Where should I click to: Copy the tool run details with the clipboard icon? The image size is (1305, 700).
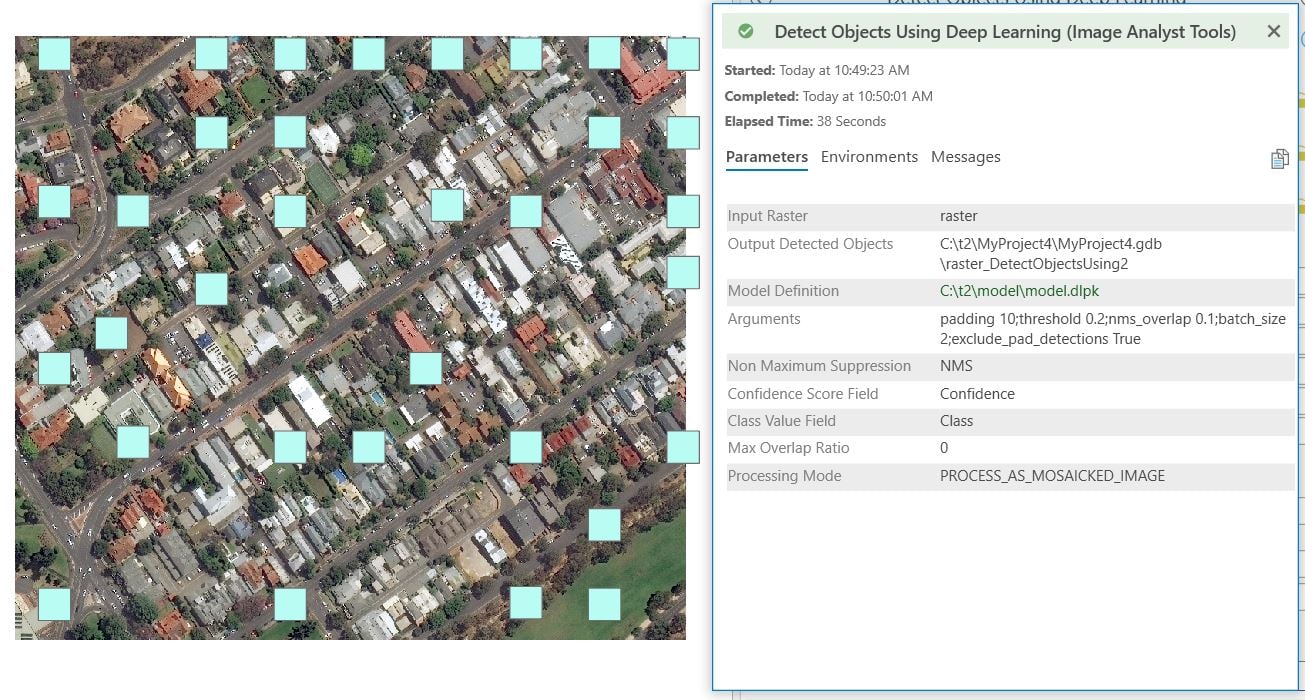pos(1279,159)
